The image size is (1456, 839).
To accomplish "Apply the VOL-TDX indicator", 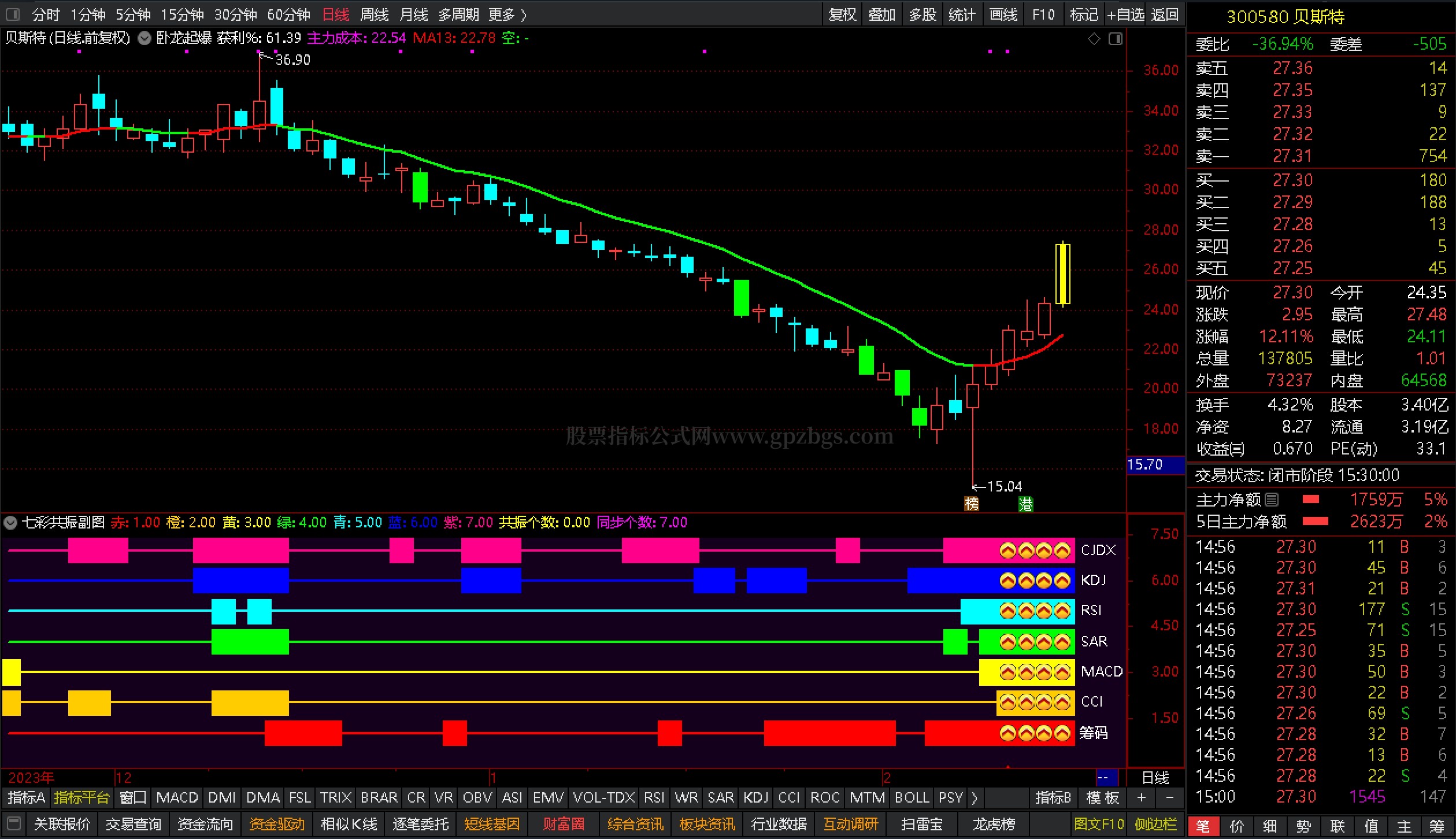I will tap(604, 798).
